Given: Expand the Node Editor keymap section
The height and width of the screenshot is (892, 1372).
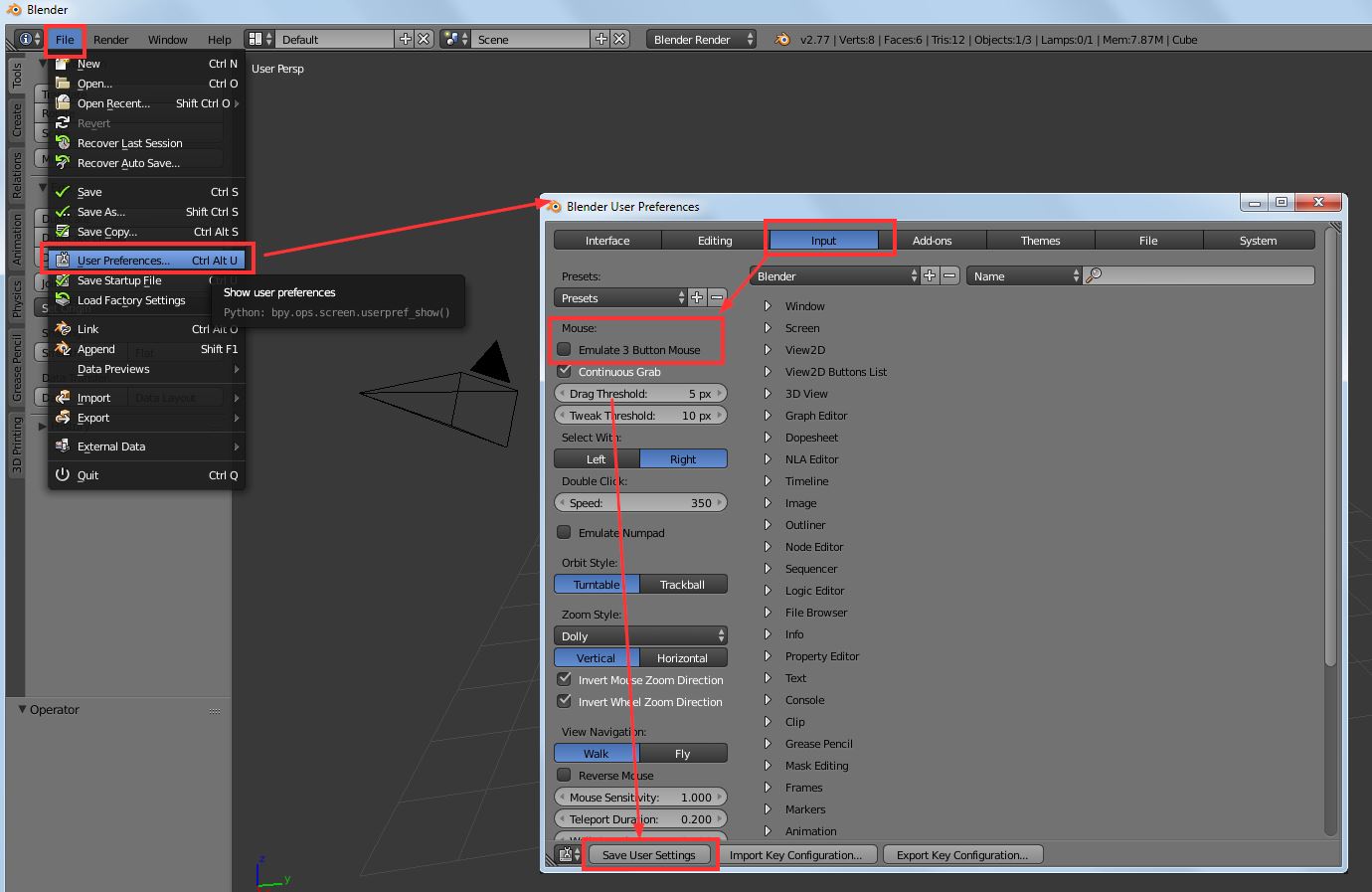Looking at the screenshot, I should coord(768,546).
